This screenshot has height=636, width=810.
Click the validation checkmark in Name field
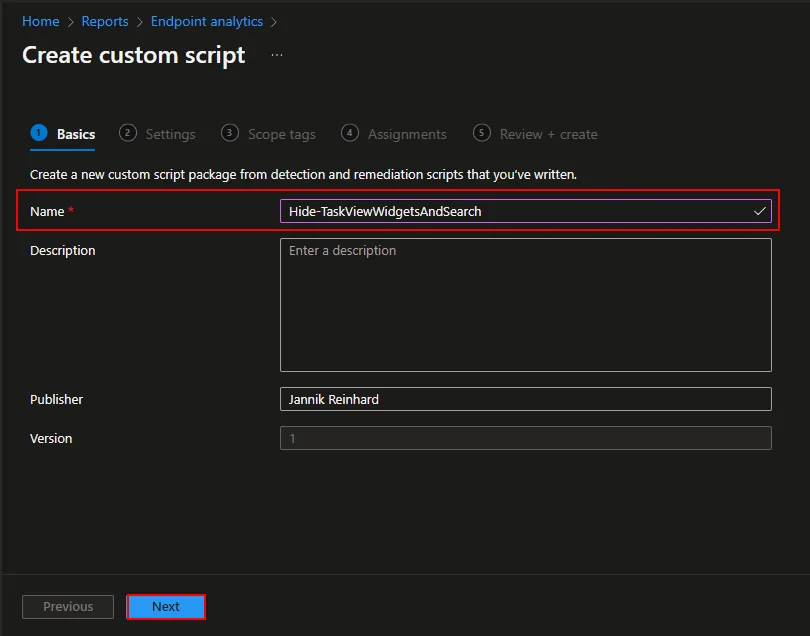[x=759, y=211]
